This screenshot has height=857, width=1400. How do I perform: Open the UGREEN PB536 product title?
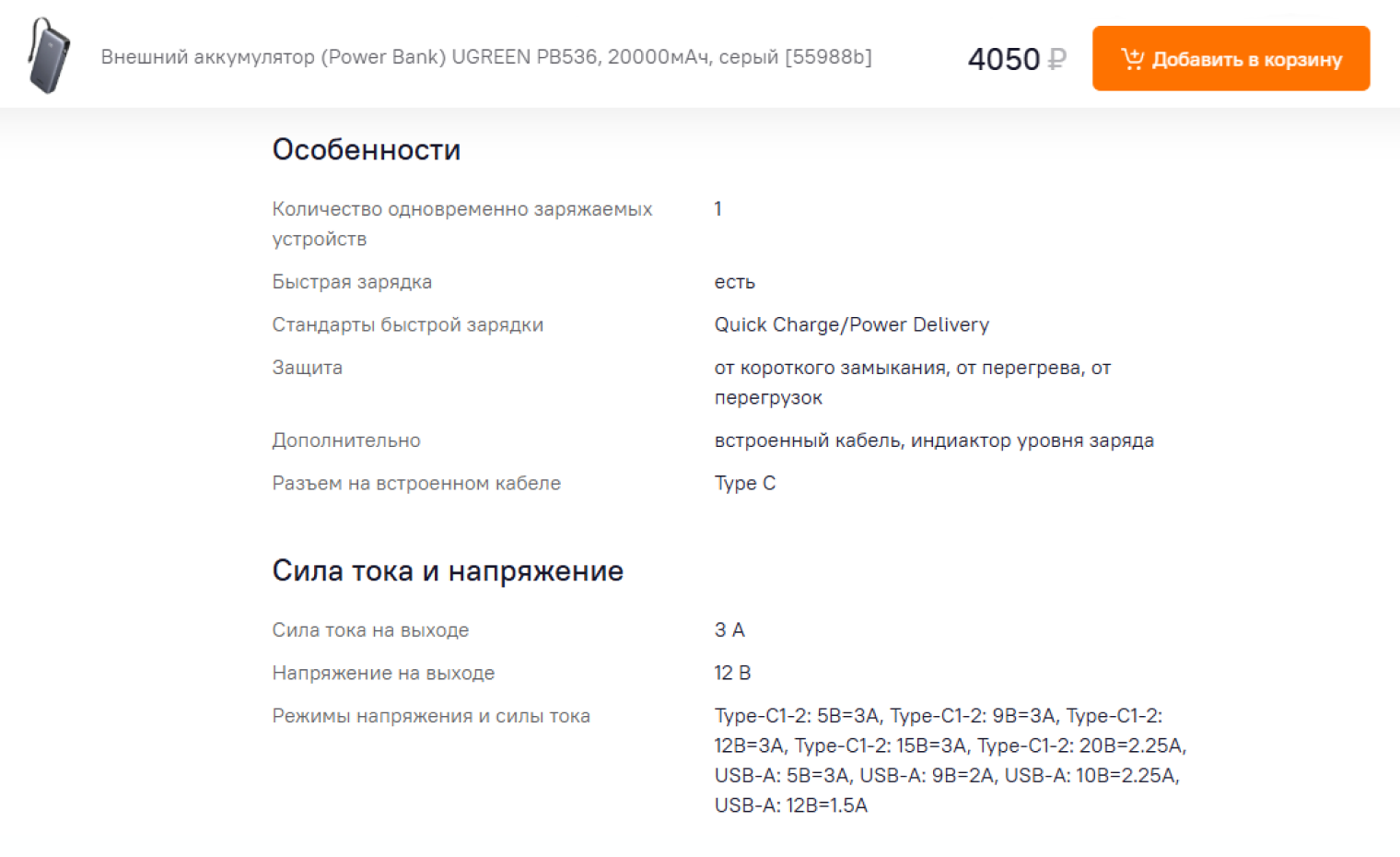tap(486, 57)
